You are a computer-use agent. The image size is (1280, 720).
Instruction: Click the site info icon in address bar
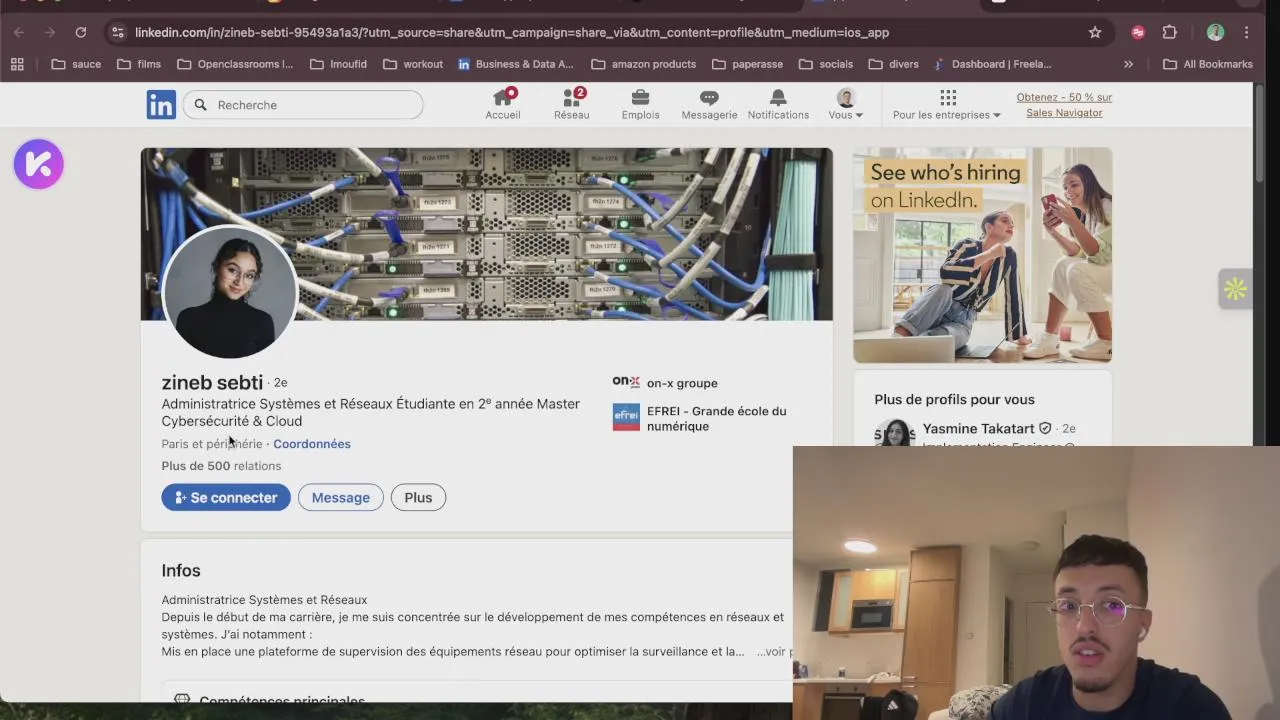pyautogui.click(x=117, y=32)
